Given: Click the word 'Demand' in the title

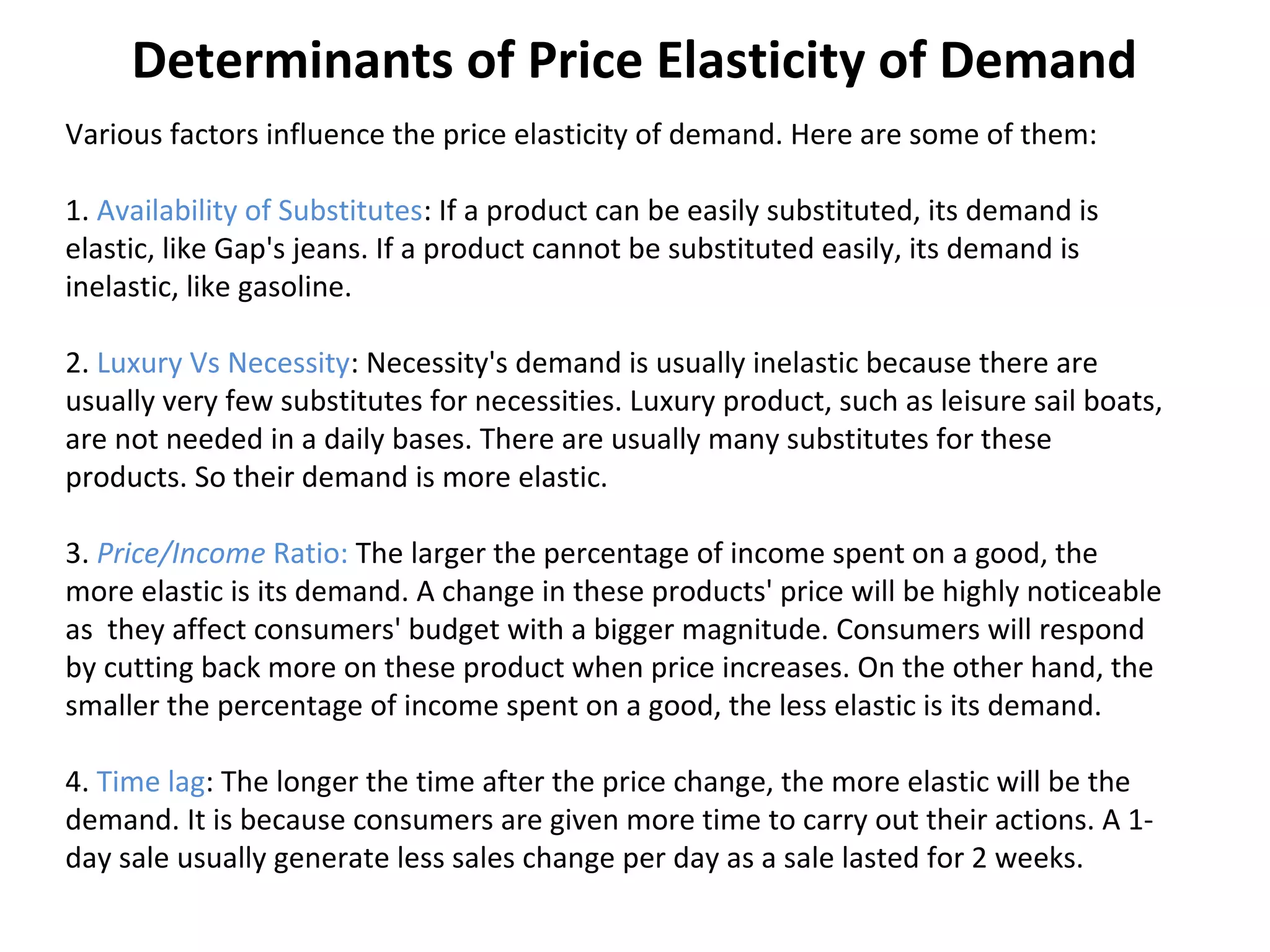Looking at the screenshot, I should point(1037,61).
